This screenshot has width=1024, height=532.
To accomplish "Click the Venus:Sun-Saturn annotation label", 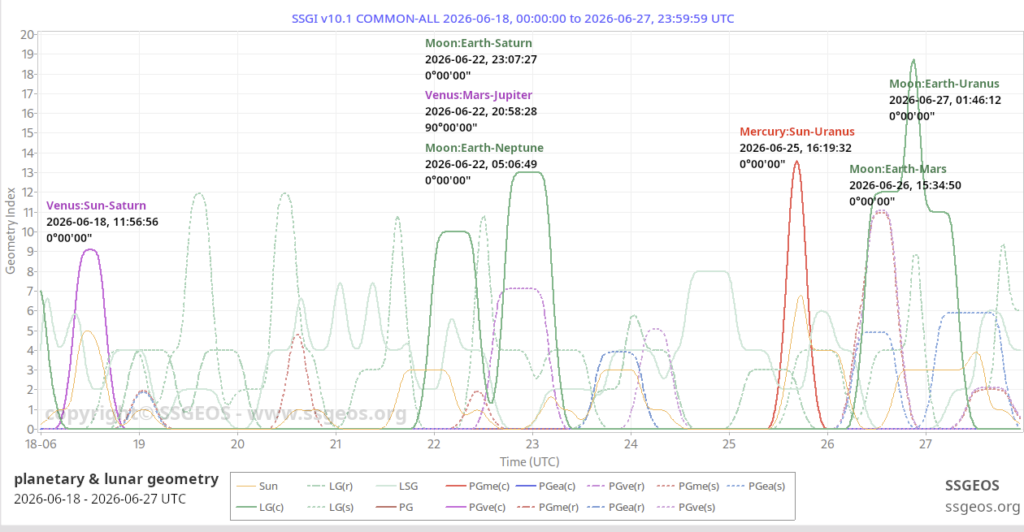I will click(x=96, y=206).
